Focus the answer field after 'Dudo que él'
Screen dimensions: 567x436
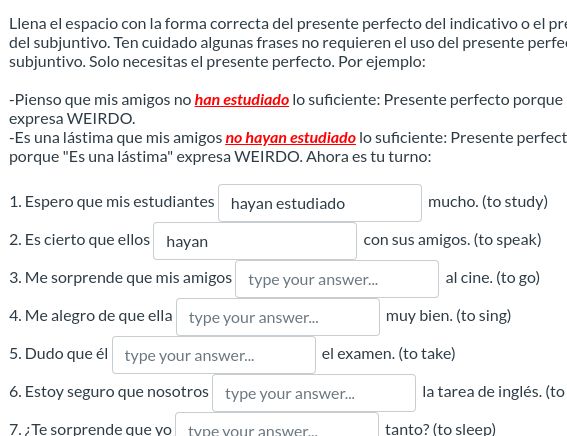click(214, 355)
